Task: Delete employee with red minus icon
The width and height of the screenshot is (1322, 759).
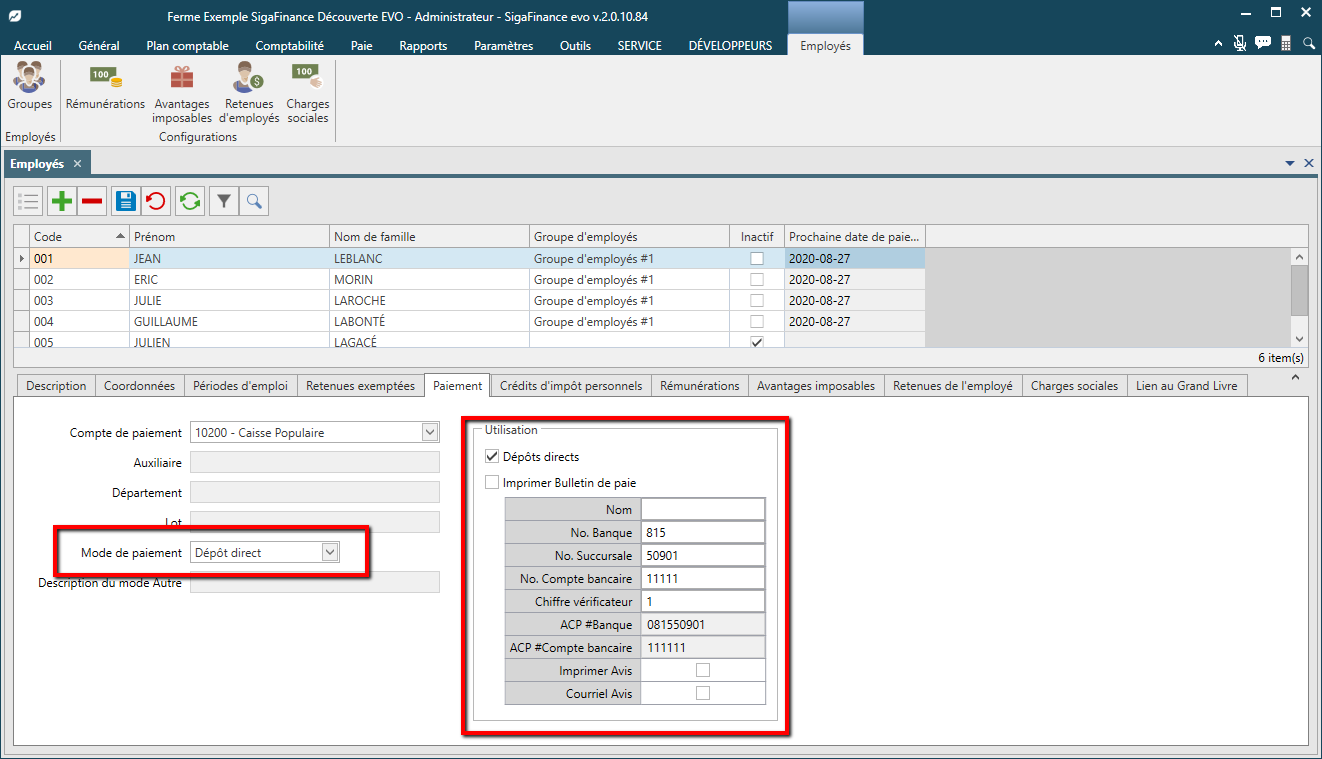Action: tap(92, 201)
